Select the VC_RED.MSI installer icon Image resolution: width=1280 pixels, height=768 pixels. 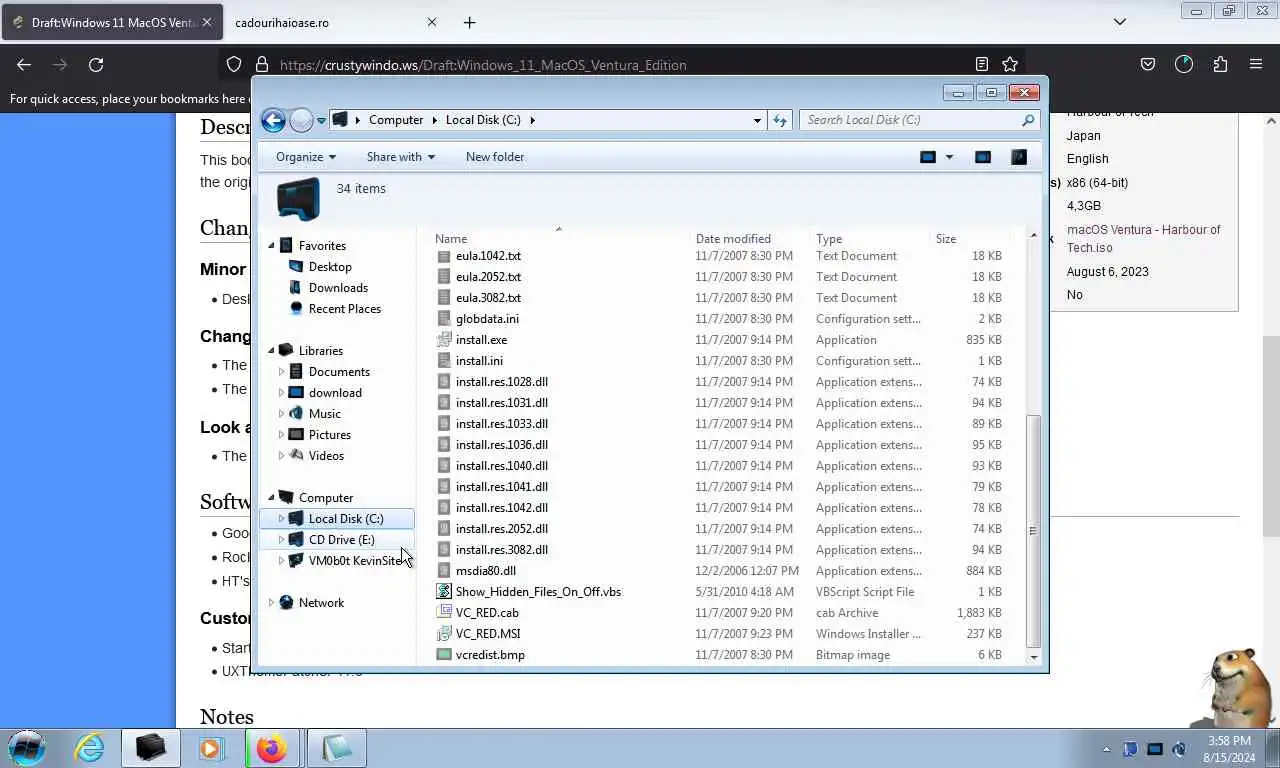(x=444, y=634)
